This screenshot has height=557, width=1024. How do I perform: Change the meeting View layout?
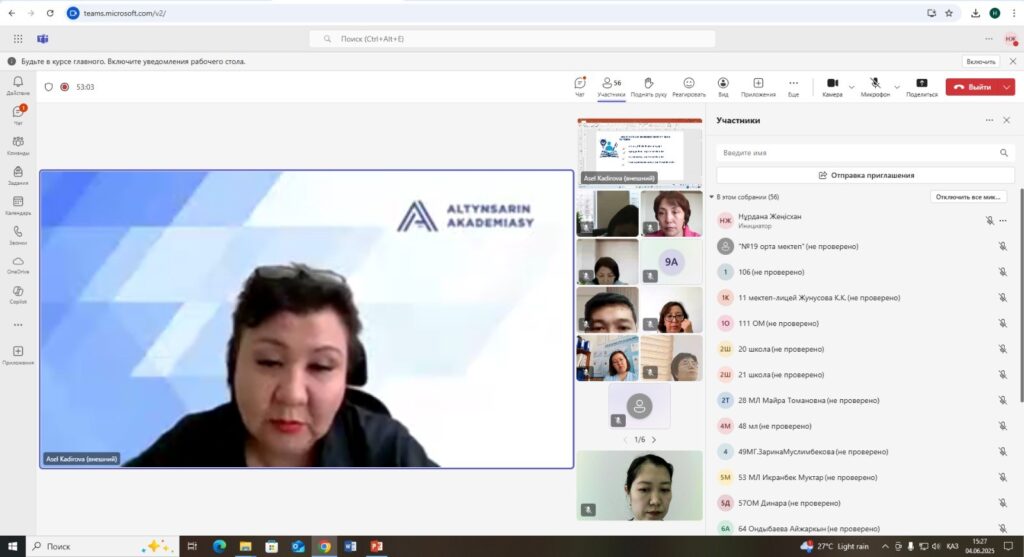[723, 87]
